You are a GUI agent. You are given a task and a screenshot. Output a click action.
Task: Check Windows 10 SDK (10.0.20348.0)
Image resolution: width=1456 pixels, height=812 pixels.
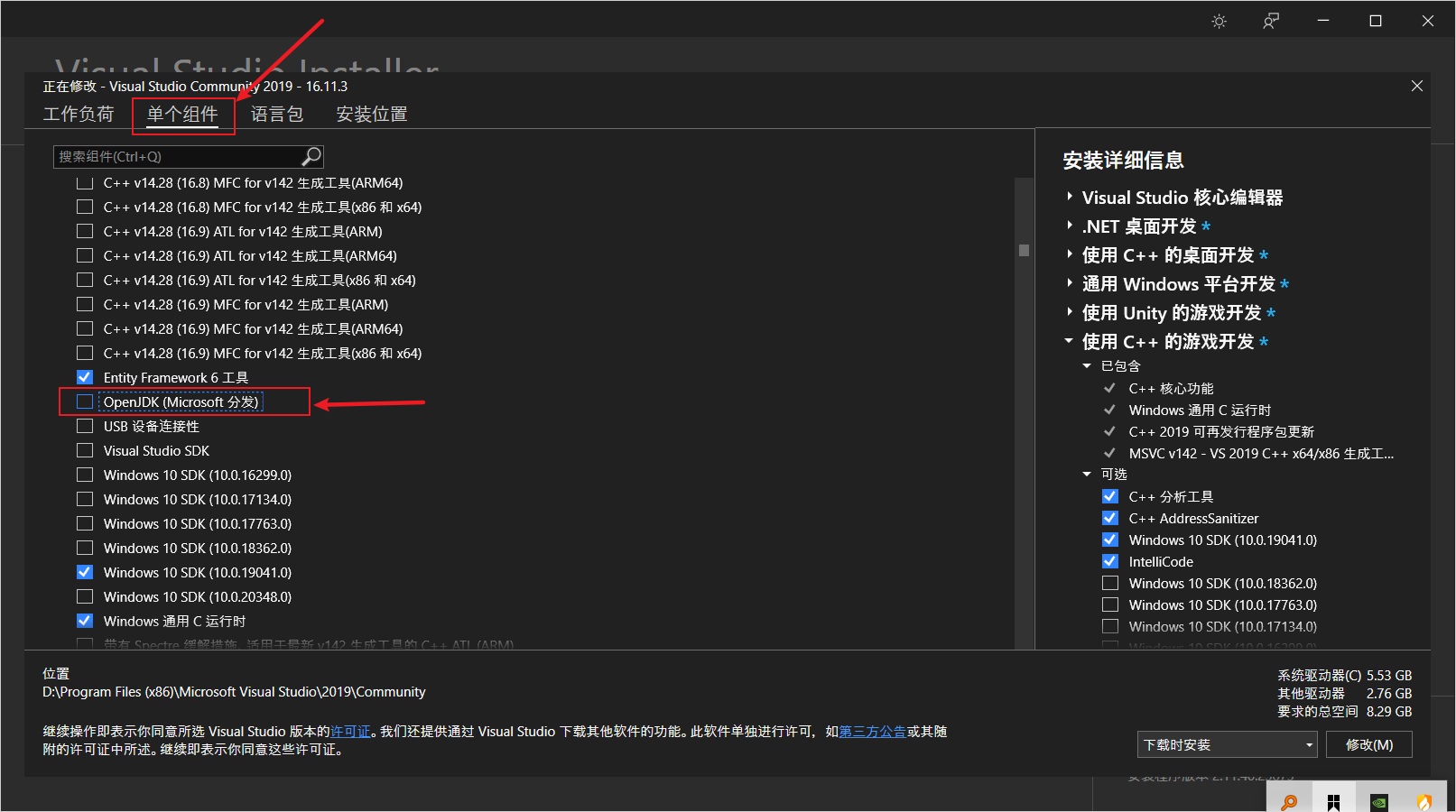coord(85,596)
